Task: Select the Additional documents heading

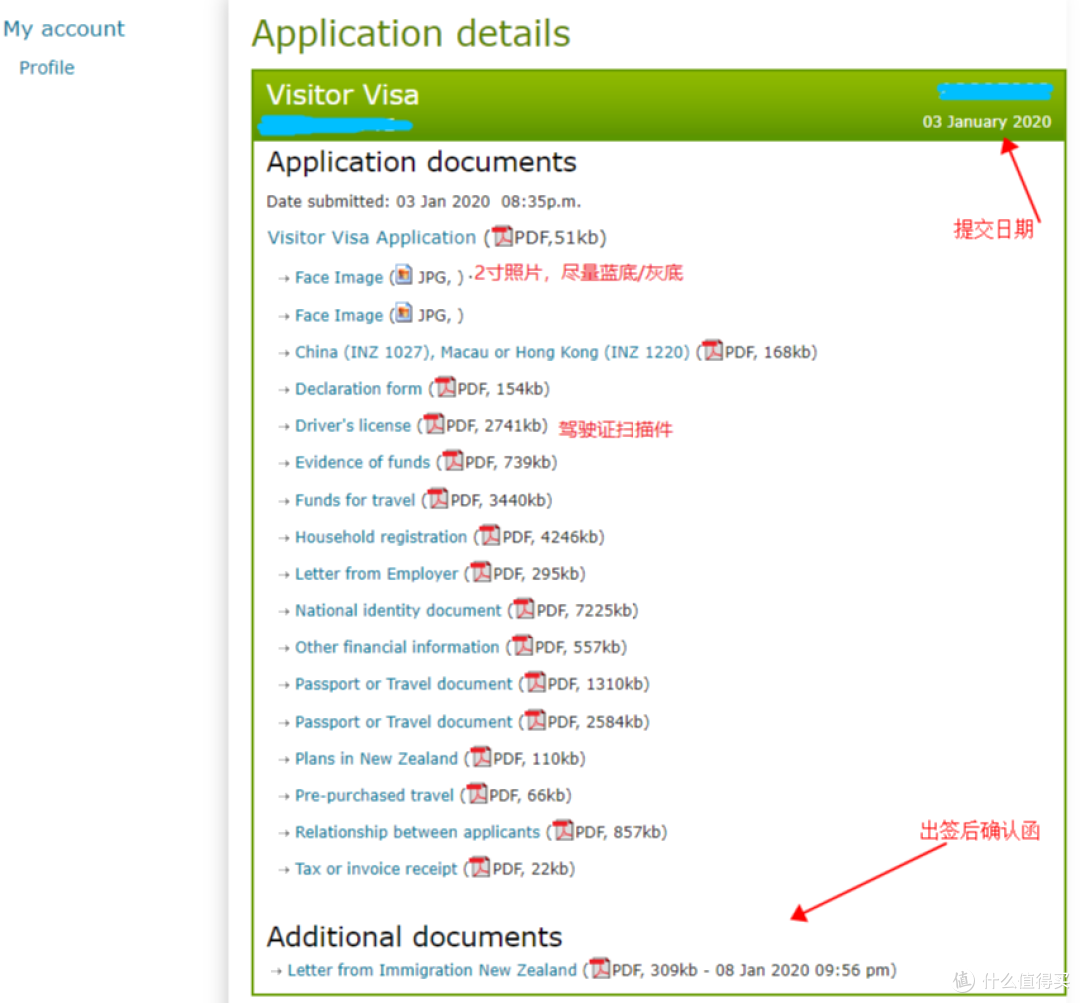Action: (x=415, y=938)
